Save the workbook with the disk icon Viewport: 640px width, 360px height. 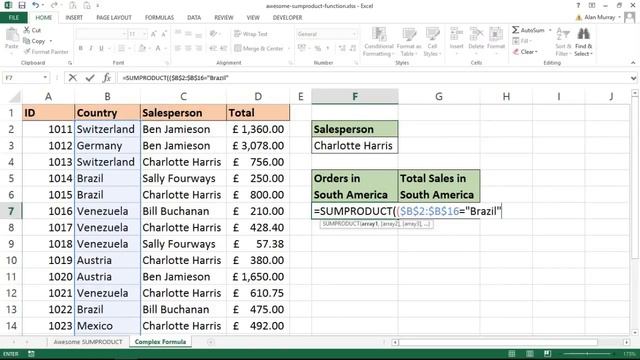(x=22, y=6)
